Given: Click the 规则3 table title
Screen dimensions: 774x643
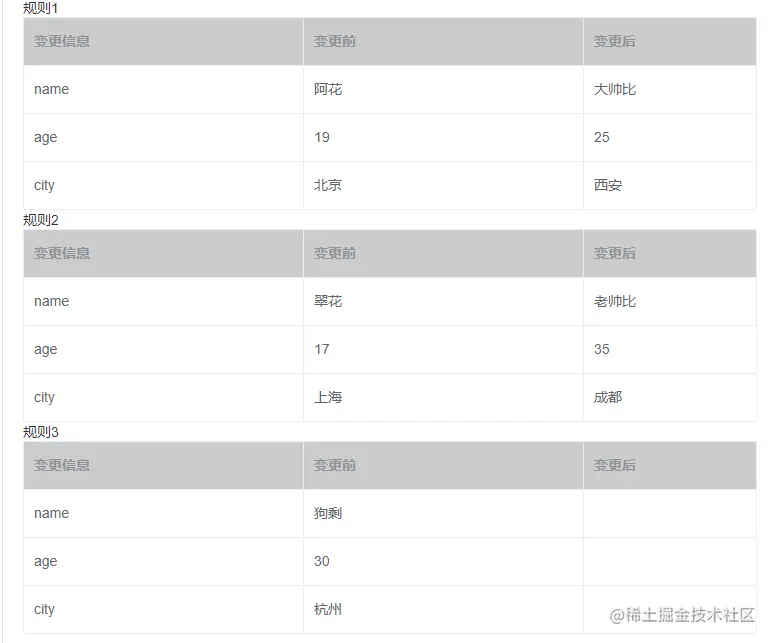Looking at the screenshot, I should point(41,432).
